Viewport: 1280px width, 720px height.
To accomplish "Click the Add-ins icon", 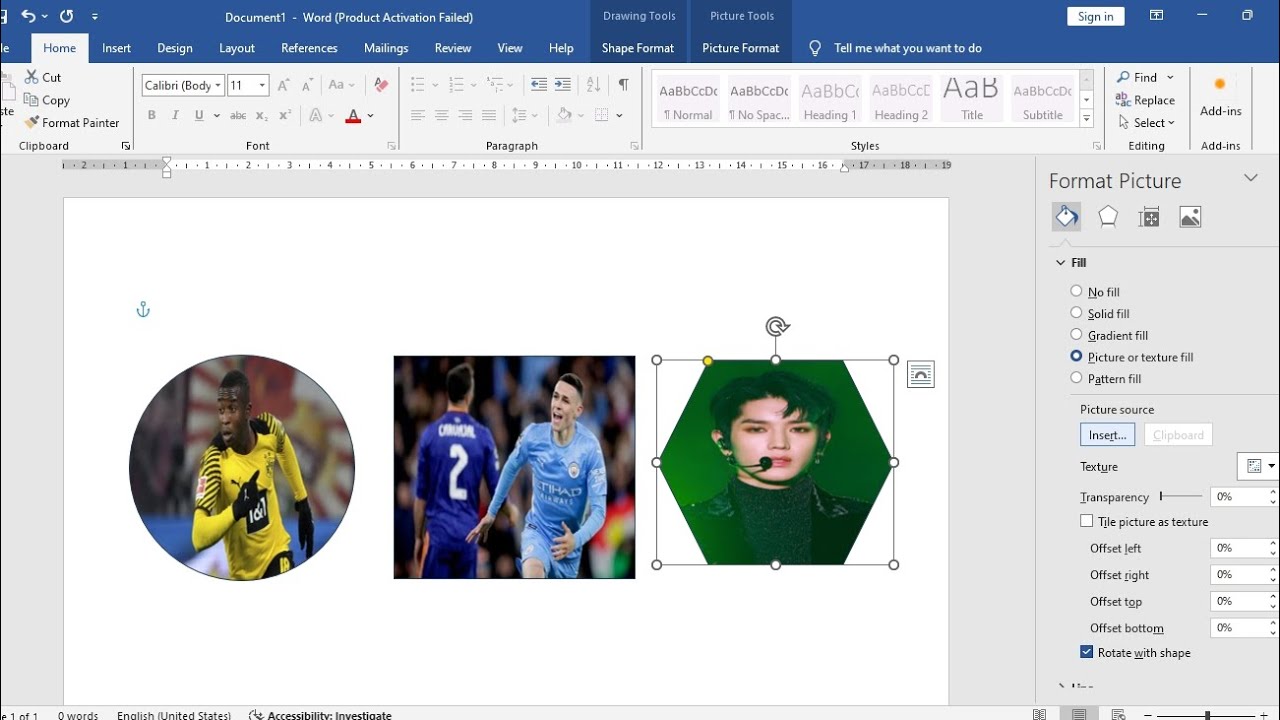I will (1220, 95).
